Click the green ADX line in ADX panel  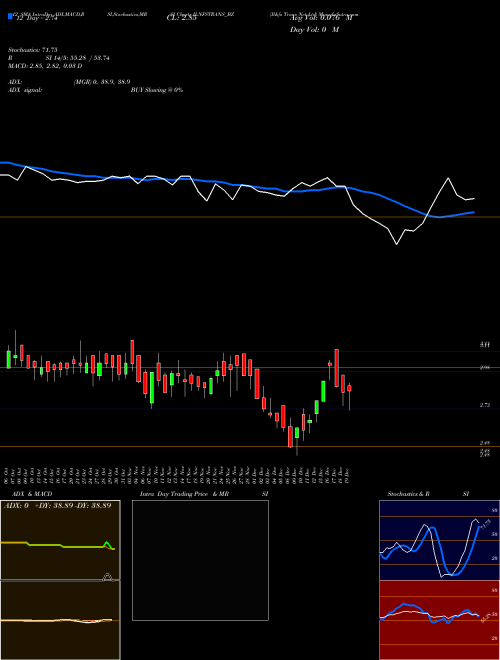click(x=59, y=546)
